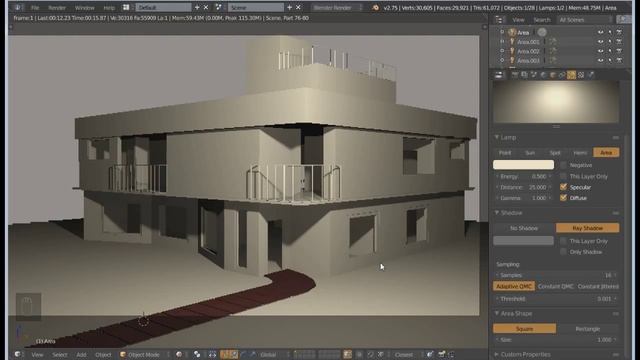Click the scene browse icon
640x360 pixels.
[219, 7]
